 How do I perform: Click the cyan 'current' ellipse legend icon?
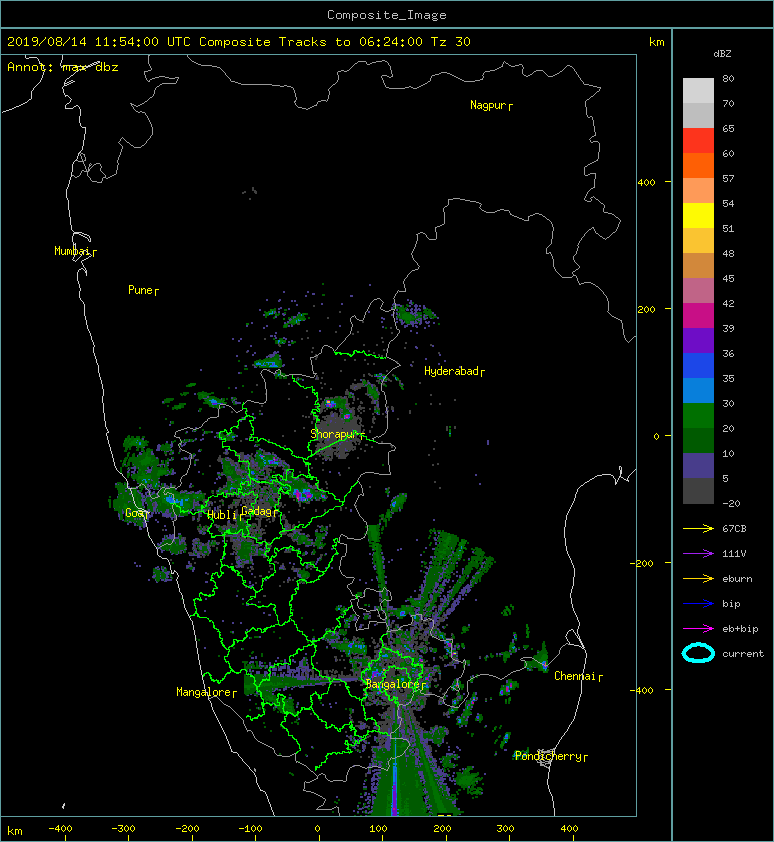(x=698, y=653)
